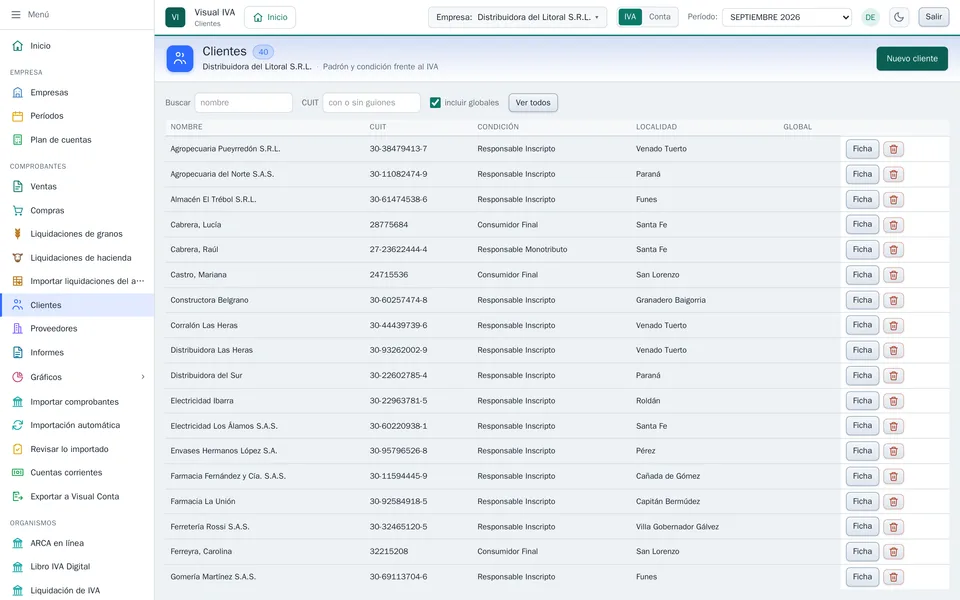This screenshot has width=960, height=600.
Task: Open Ficha for Distribuidora del Sur
Action: coord(862,375)
